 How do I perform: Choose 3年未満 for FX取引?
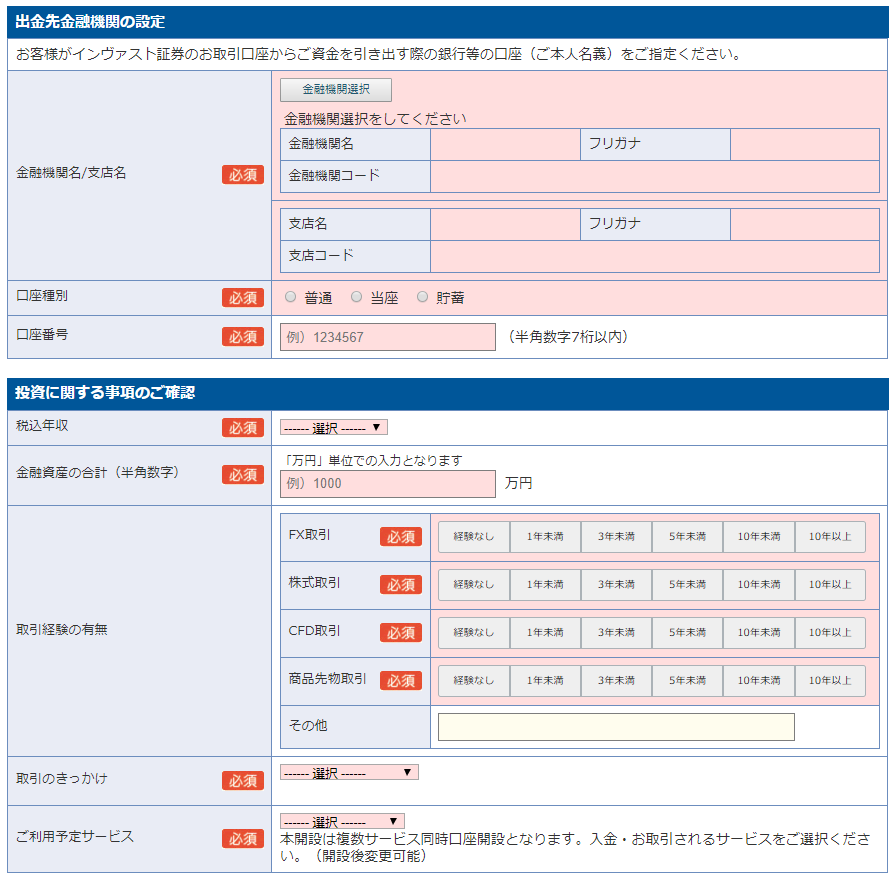tap(616, 536)
